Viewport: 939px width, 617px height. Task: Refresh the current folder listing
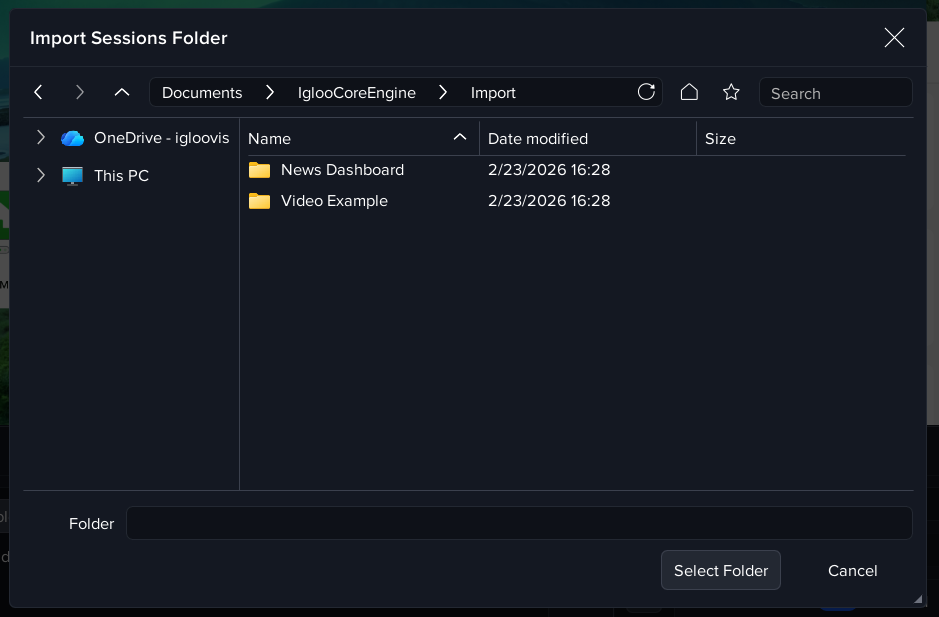tap(646, 92)
